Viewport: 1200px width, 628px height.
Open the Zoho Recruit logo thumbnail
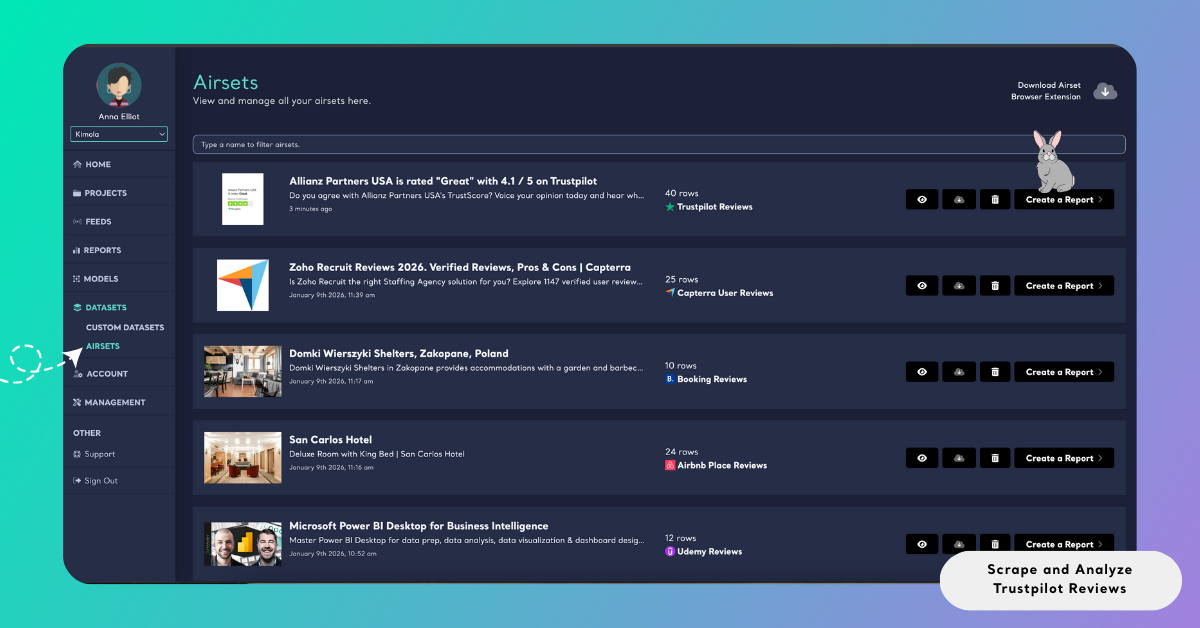(x=243, y=285)
